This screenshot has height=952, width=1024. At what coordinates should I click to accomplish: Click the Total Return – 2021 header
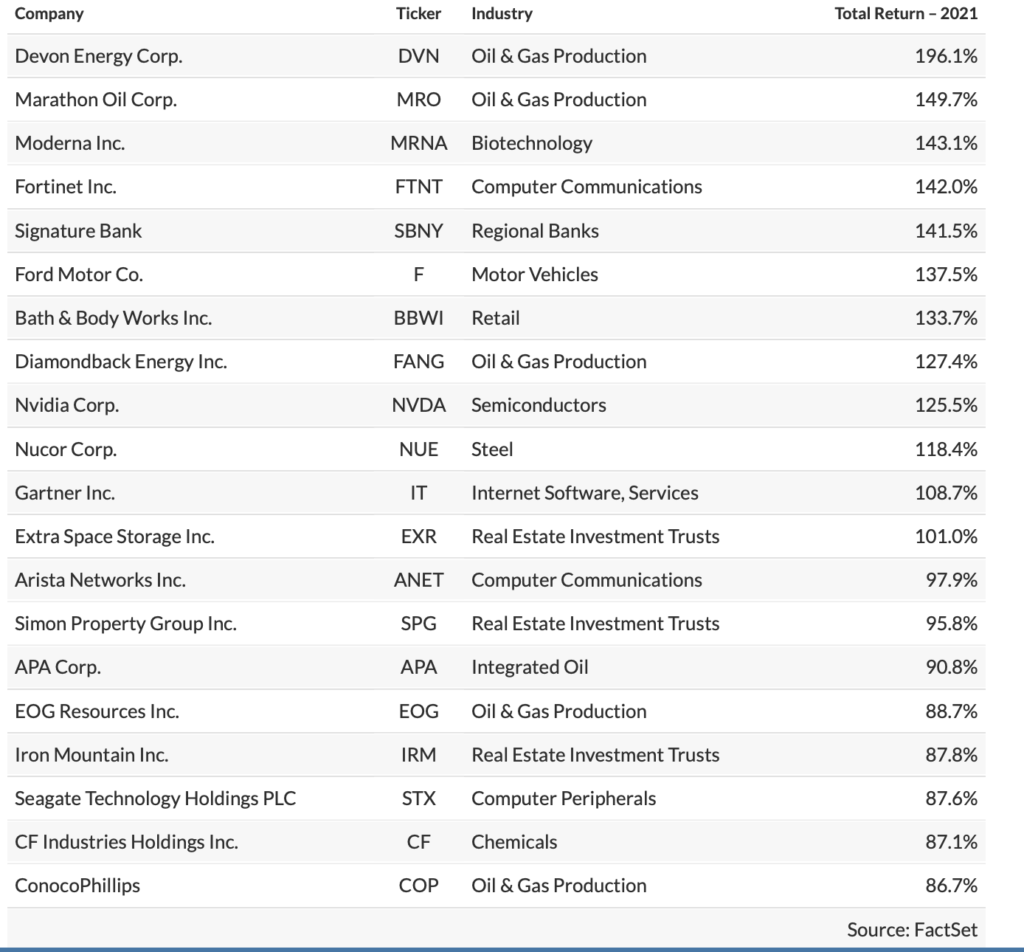click(906, 14)
